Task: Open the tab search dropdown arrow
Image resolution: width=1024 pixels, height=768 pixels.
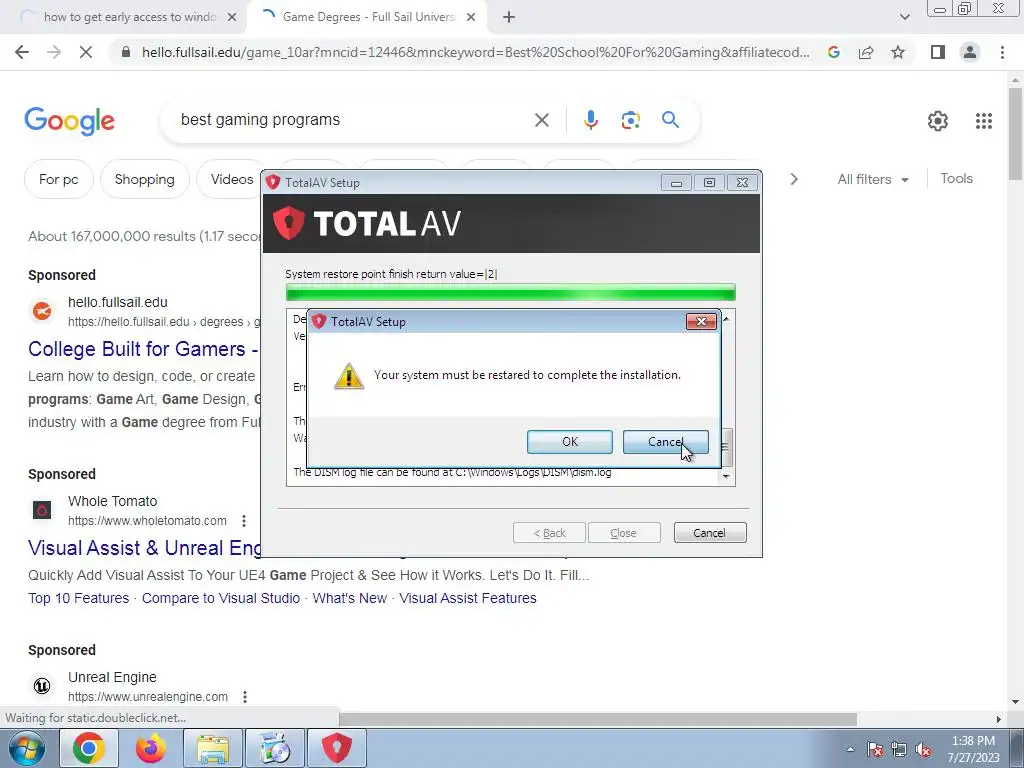Action: (x=904, y=18)
